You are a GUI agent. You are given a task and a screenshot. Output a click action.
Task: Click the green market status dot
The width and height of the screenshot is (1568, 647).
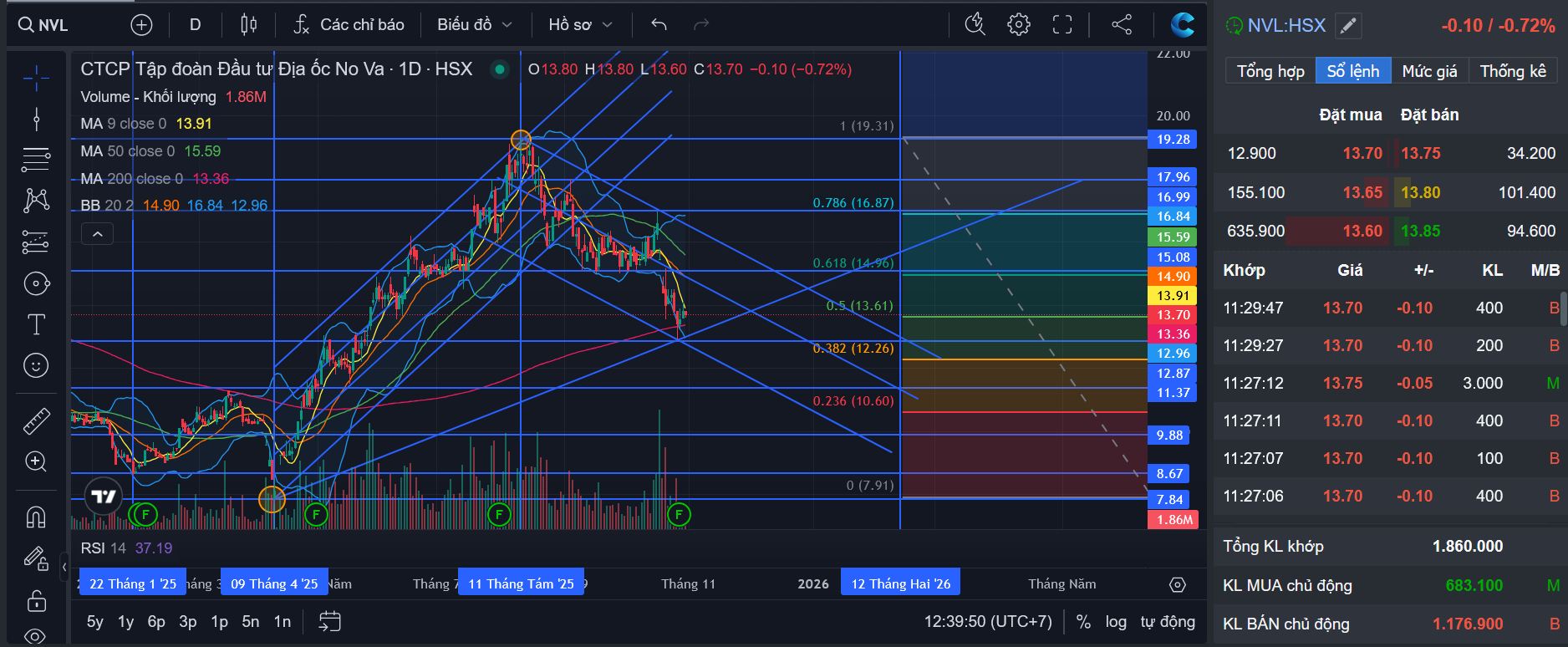pos(500,69)
